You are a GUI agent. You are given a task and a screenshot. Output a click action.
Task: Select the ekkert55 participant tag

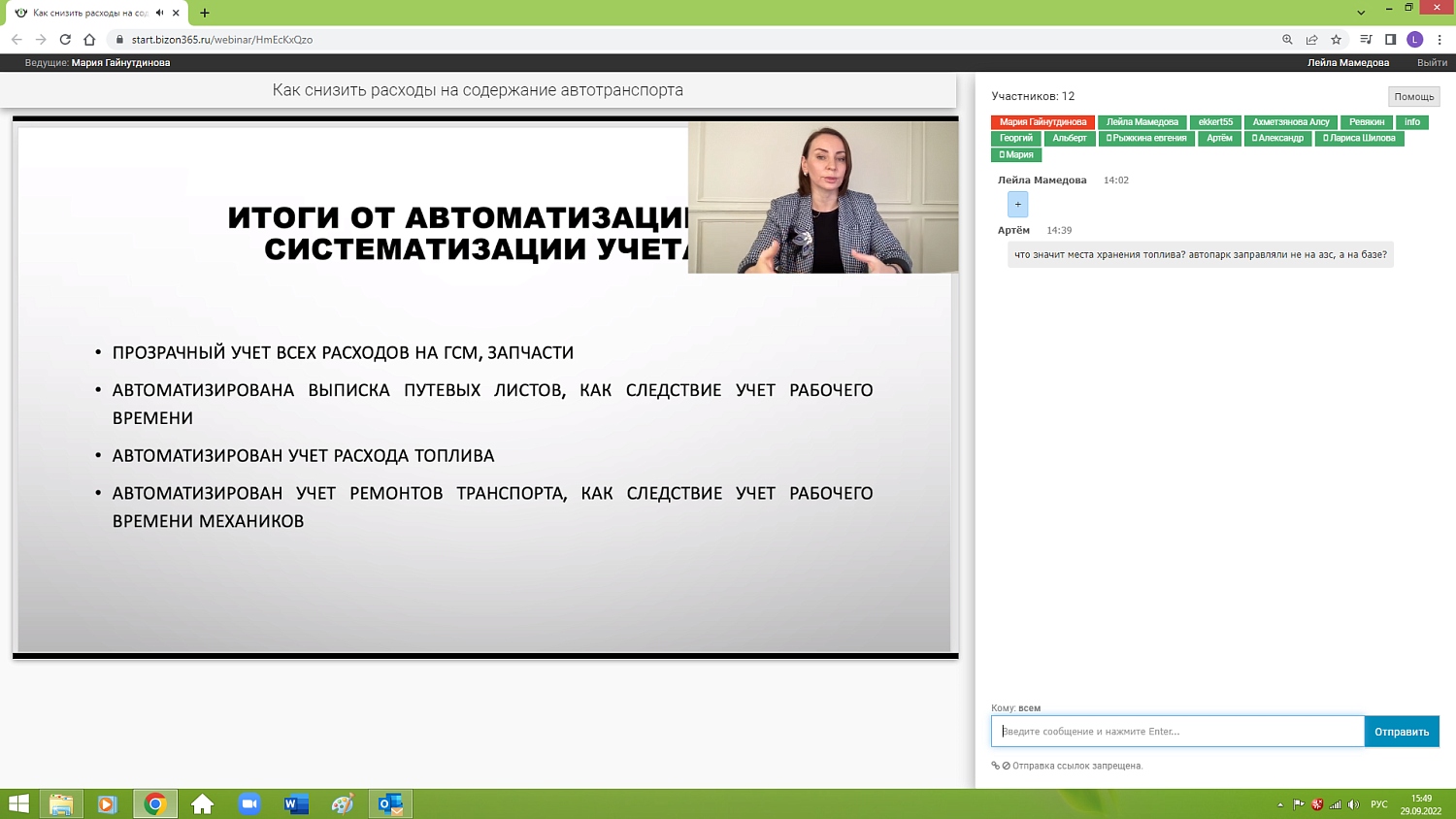(x=1215, y=122)
